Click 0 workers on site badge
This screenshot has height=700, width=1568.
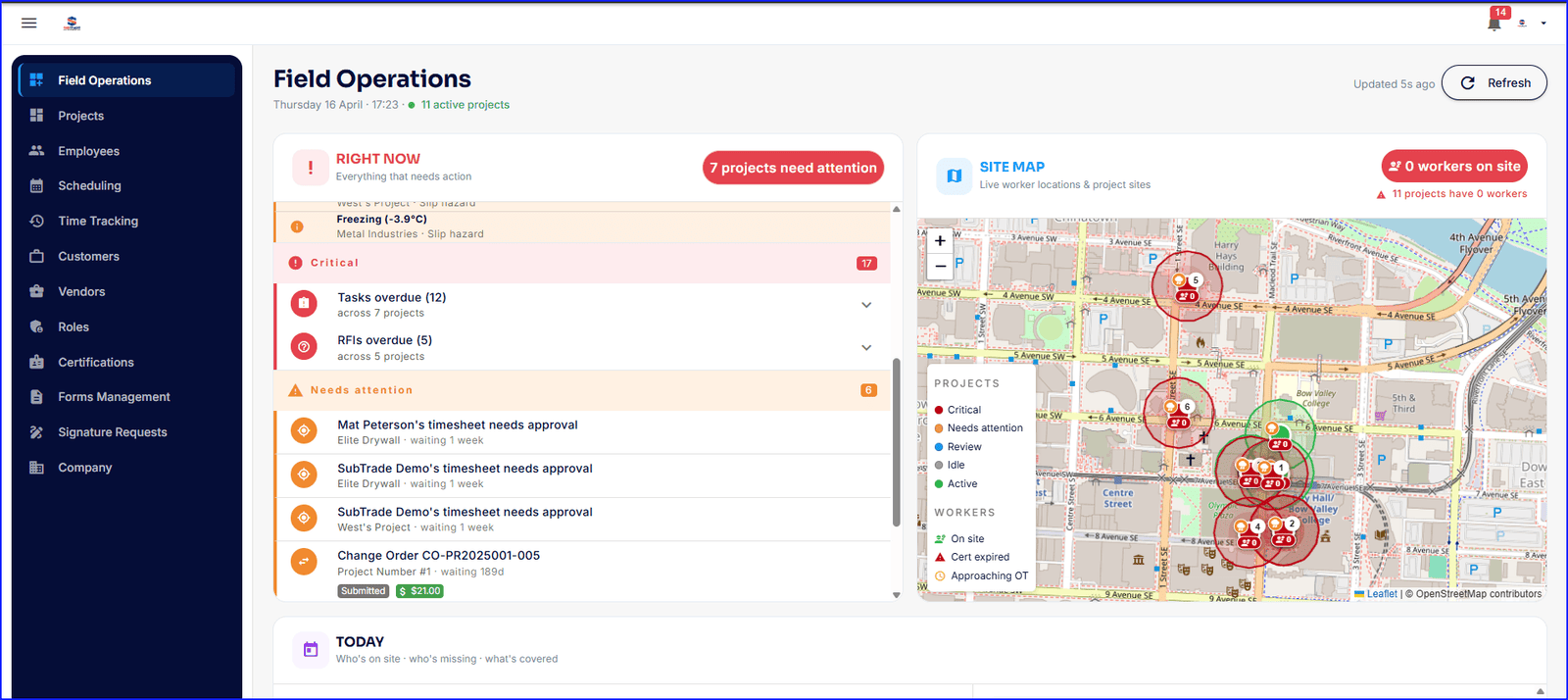coord(1454,167)
